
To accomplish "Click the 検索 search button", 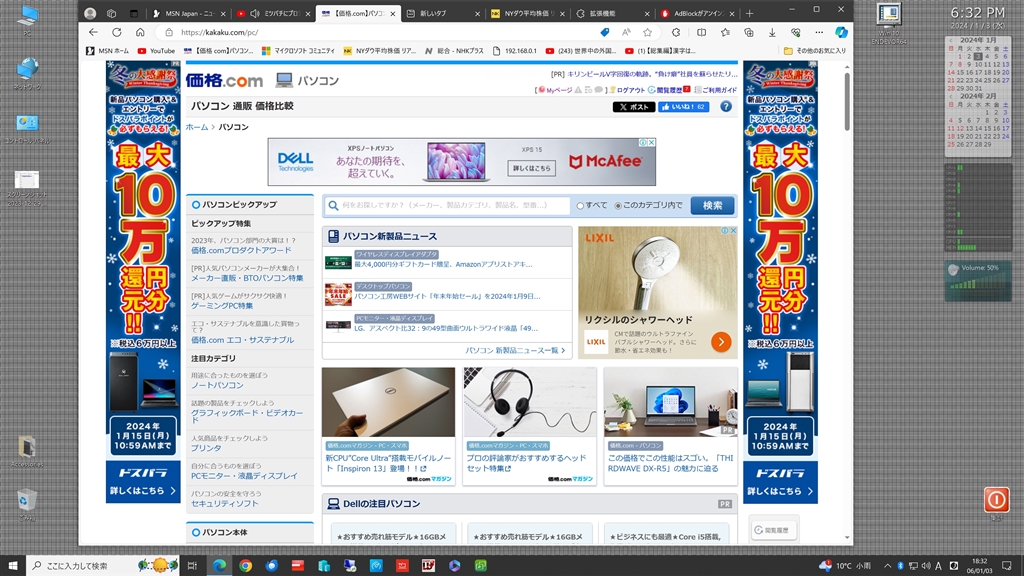I will point(712,205).
